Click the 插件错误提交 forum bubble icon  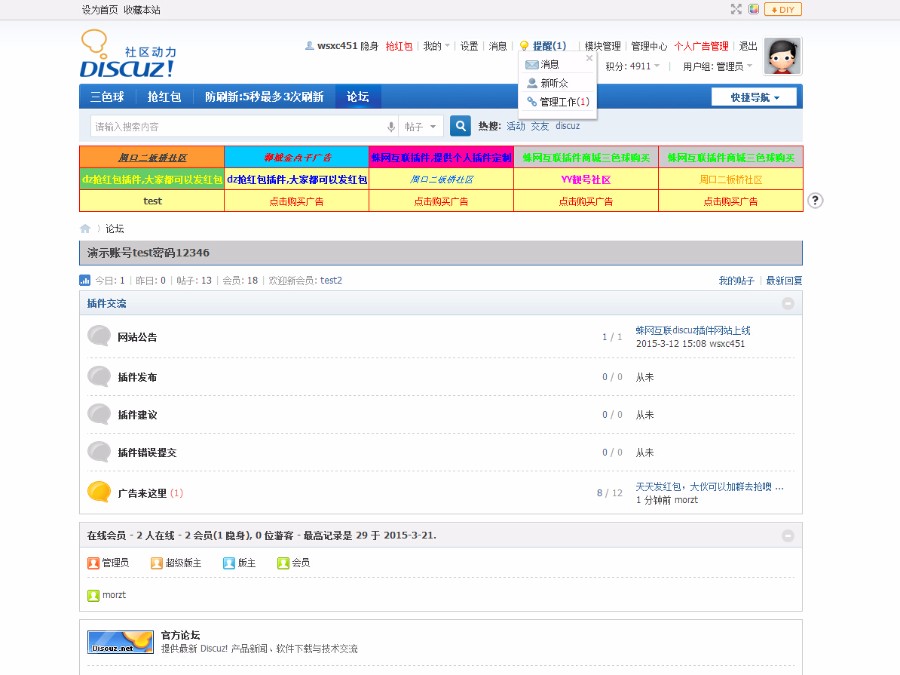point(99,452)
